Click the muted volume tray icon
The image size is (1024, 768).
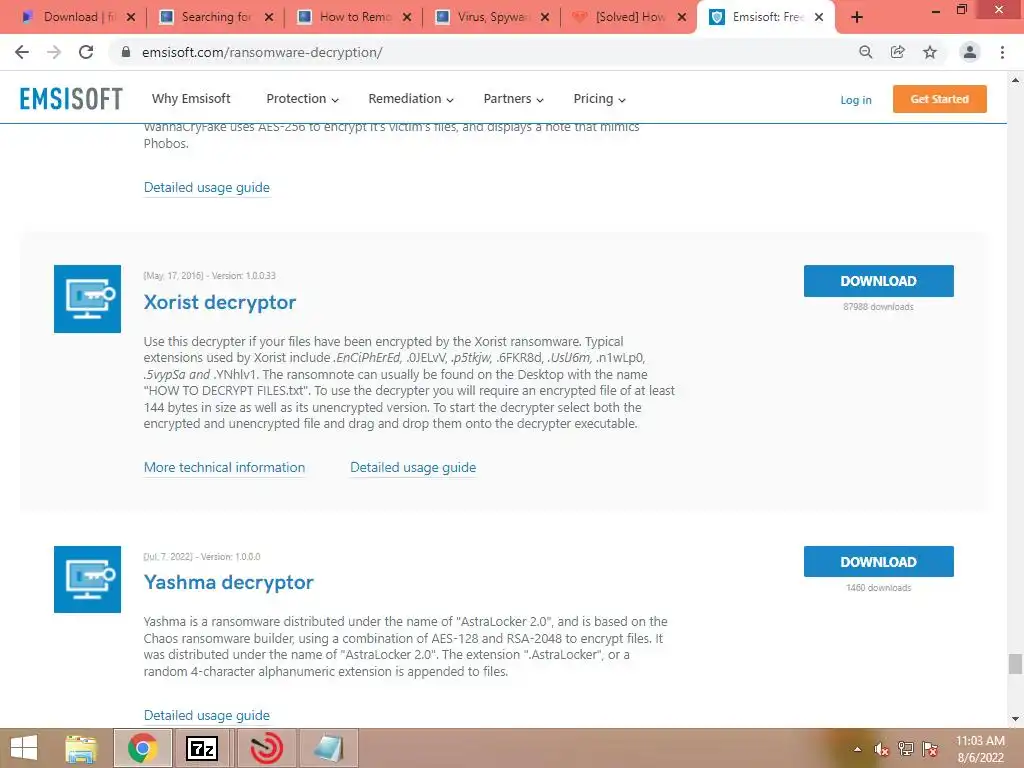tap(881, 749)
